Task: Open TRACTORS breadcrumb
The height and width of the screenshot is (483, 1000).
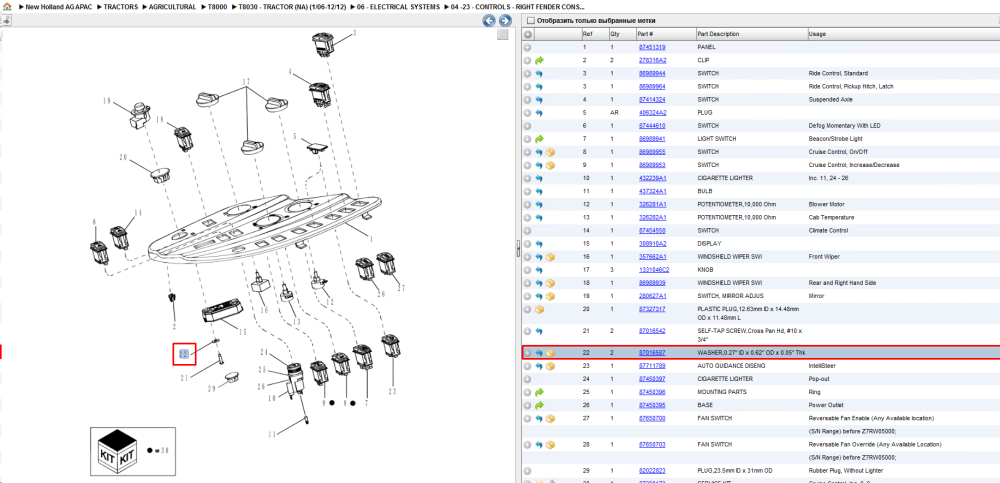Action: pyautogui.click(x=121, y=6)
